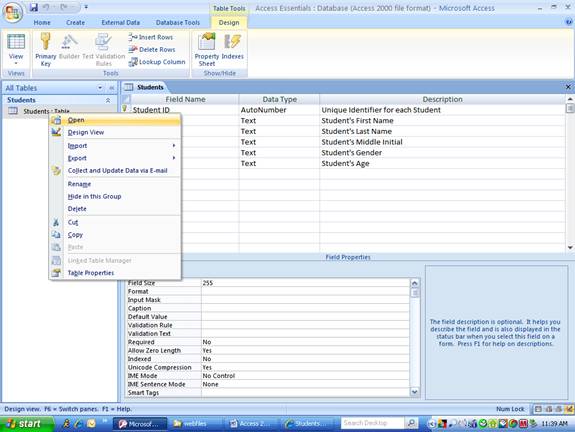The image size is (575, 432).
Task: Choose Design View from the context menu
Action: coord(115,132)
